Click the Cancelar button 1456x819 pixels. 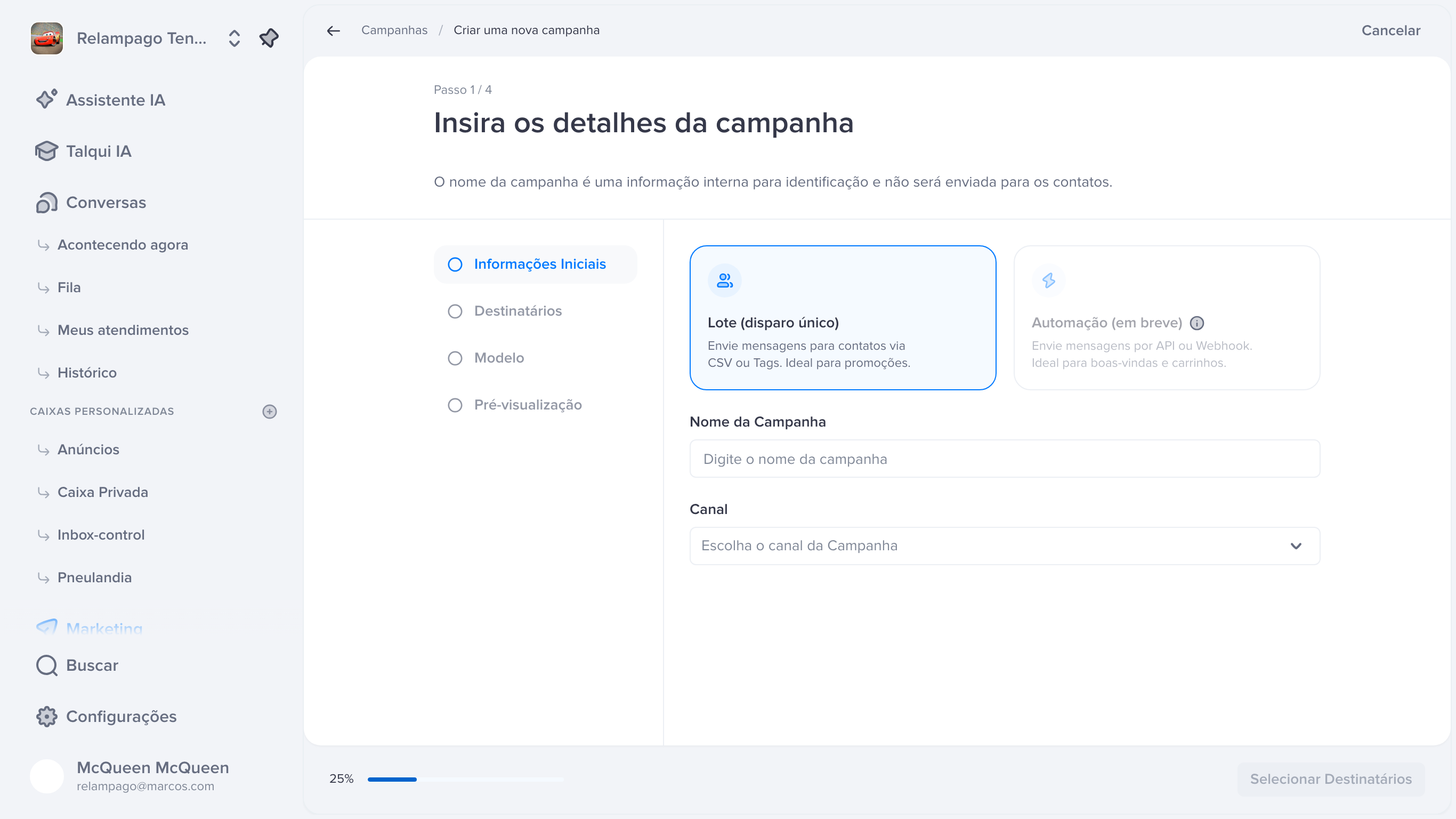click(1390, 30)
